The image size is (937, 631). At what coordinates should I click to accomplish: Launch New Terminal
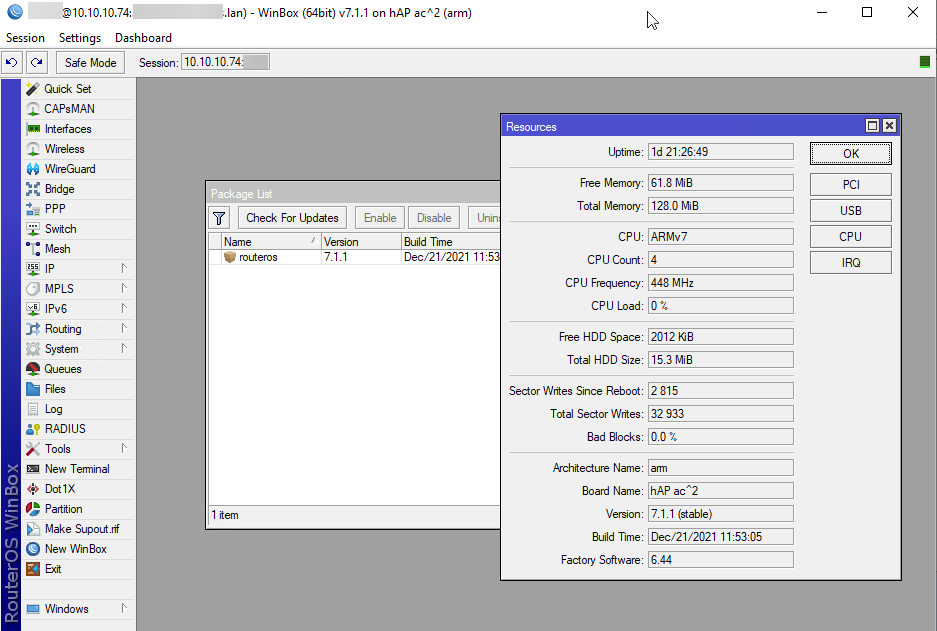click(x=78, y=469)
